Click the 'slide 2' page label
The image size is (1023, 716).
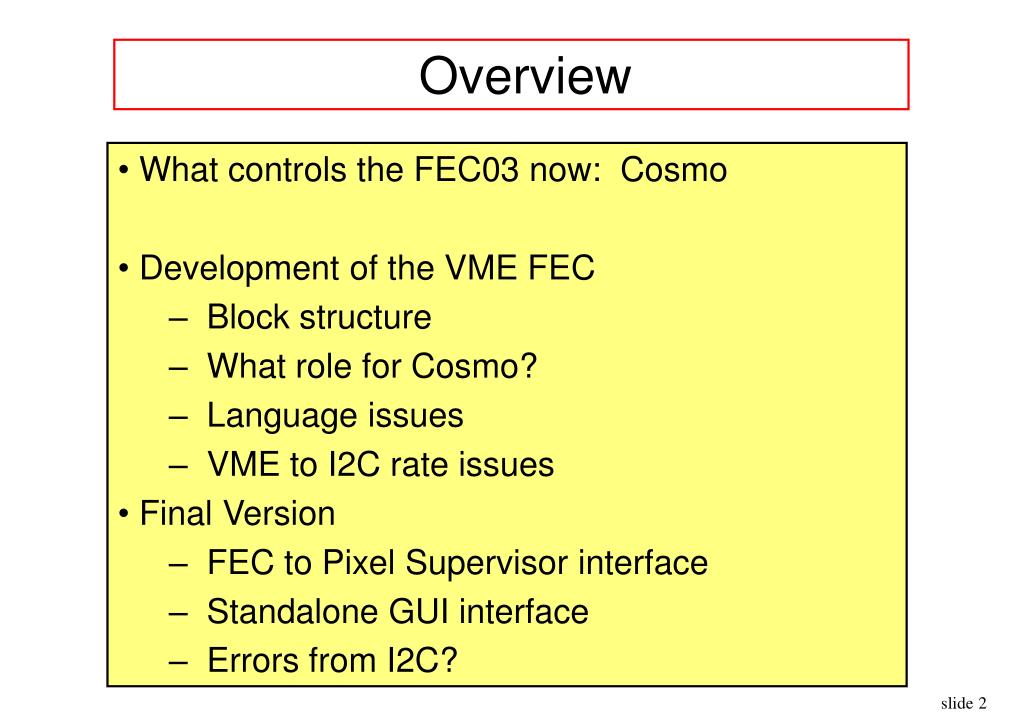click(964, 703)
